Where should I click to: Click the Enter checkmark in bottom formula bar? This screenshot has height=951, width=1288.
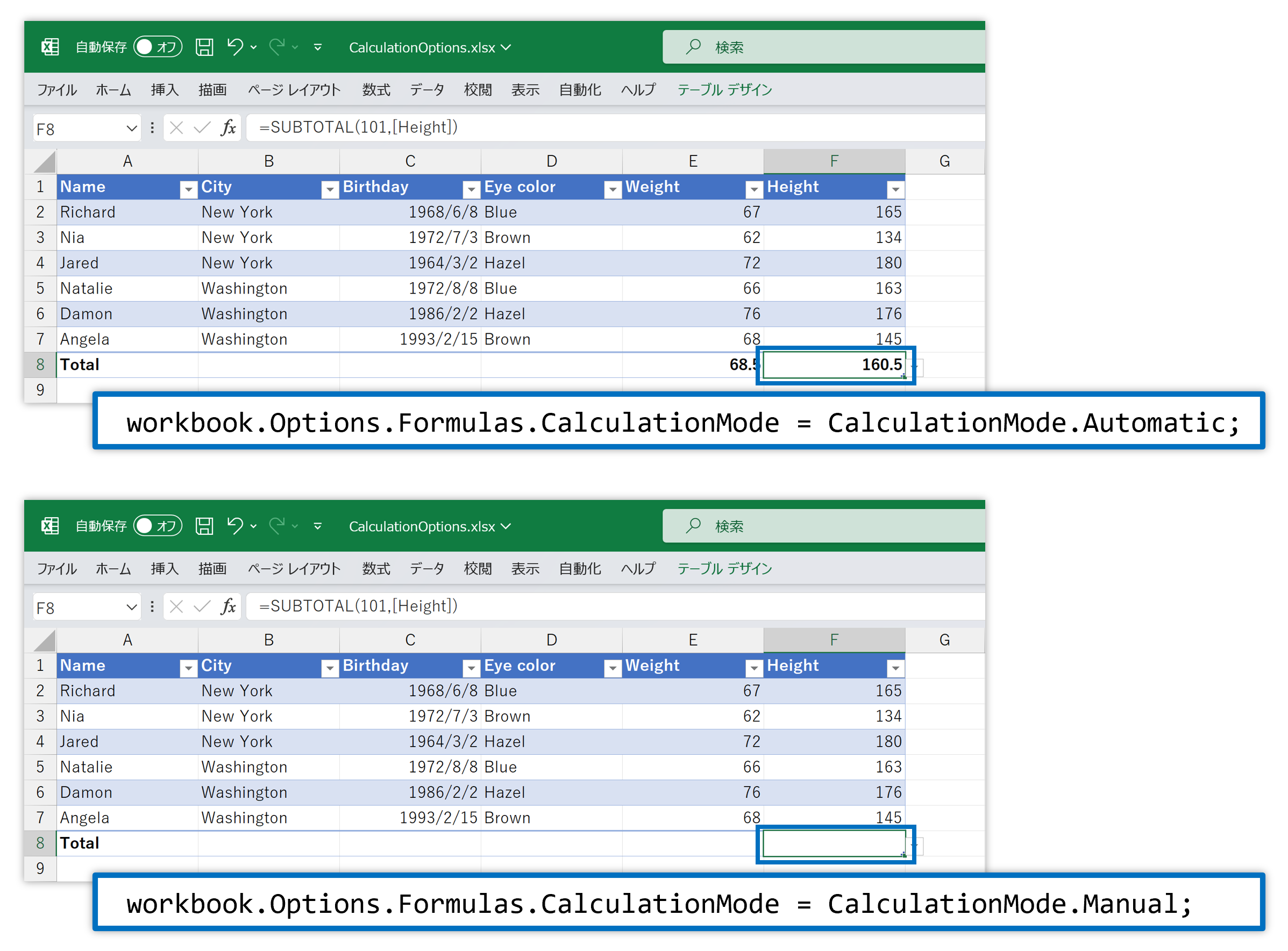click(202, 607)
